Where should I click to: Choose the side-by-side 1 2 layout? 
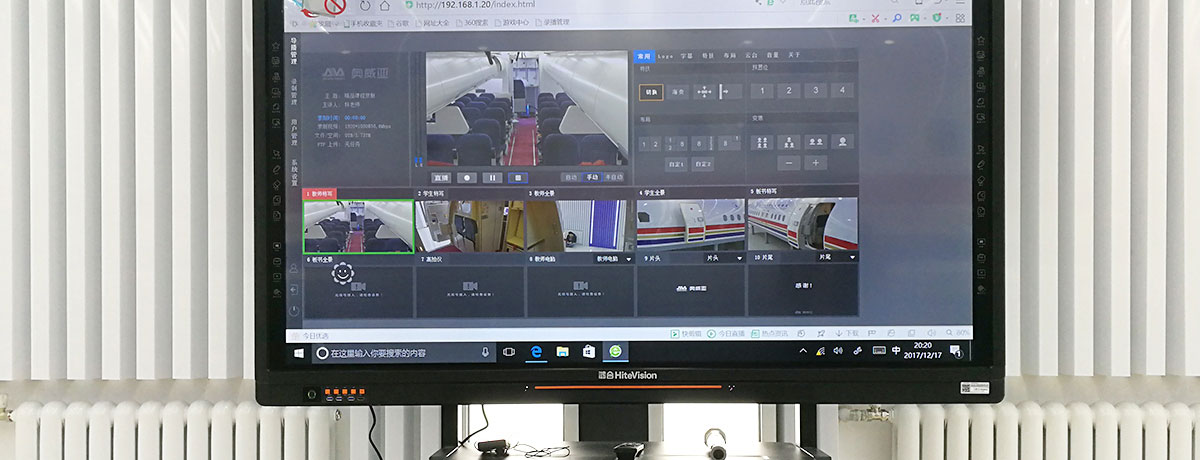coord(651,144)
